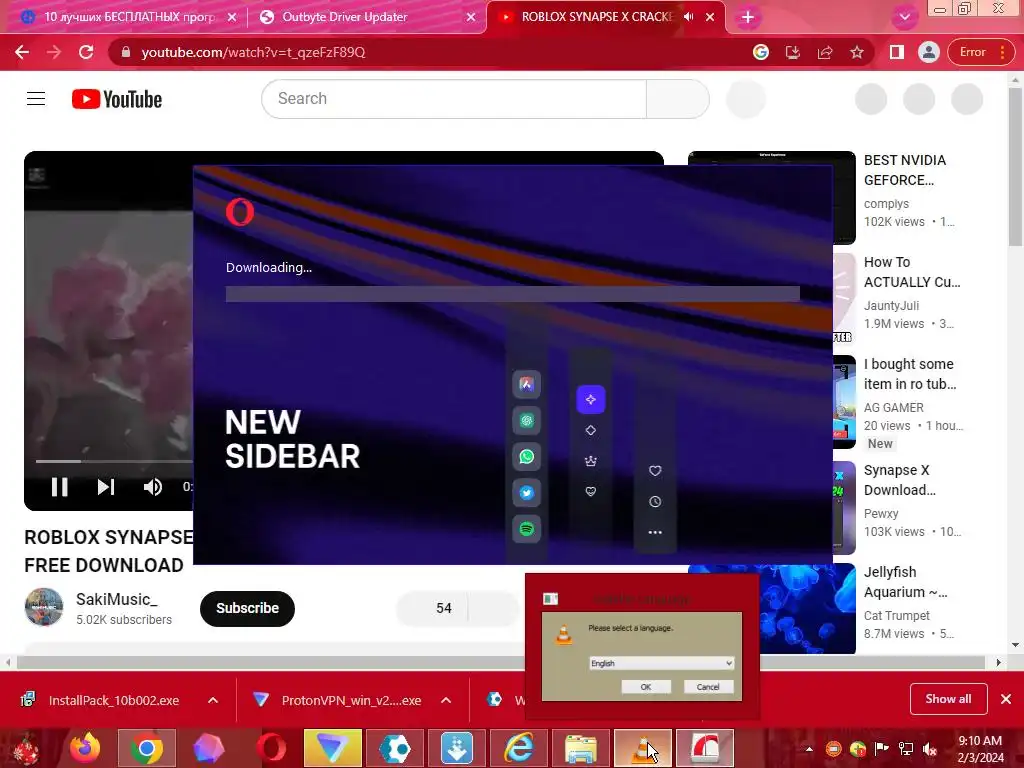Close the downloads bar

1006,699
